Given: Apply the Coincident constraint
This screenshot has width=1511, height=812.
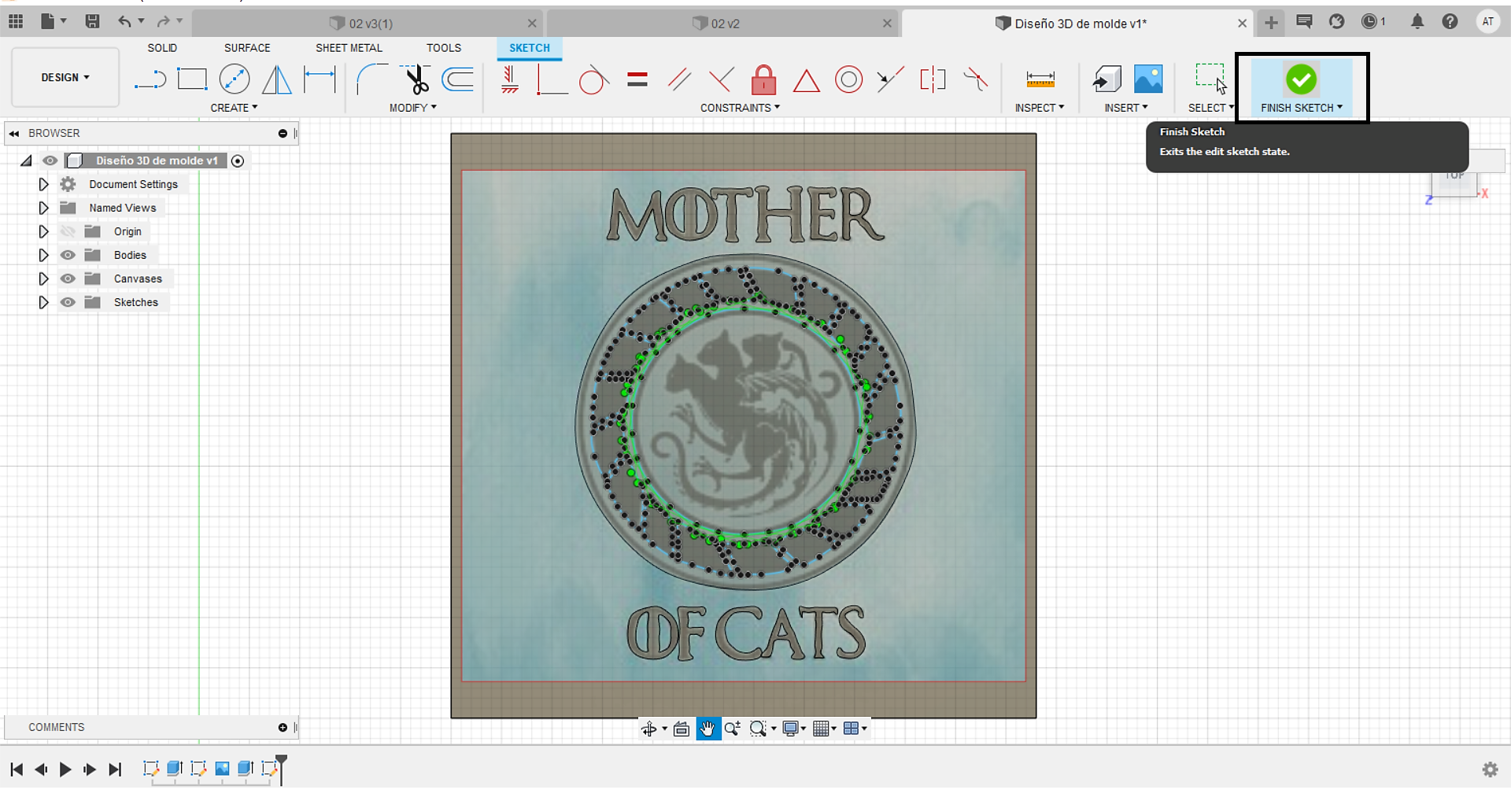Looking at the screenshot, I should [x=552, y=79].
